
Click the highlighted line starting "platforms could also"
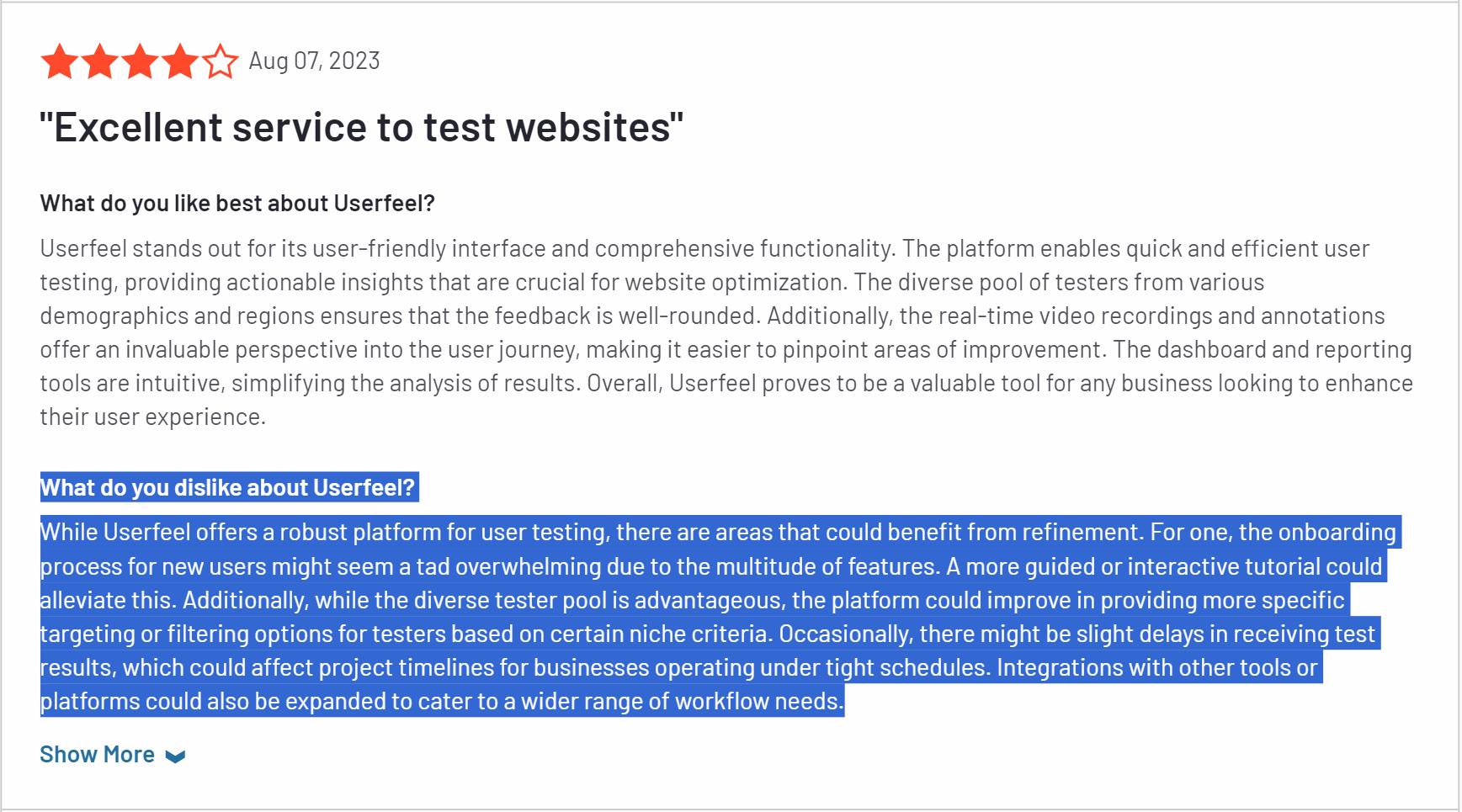point(441,702)
